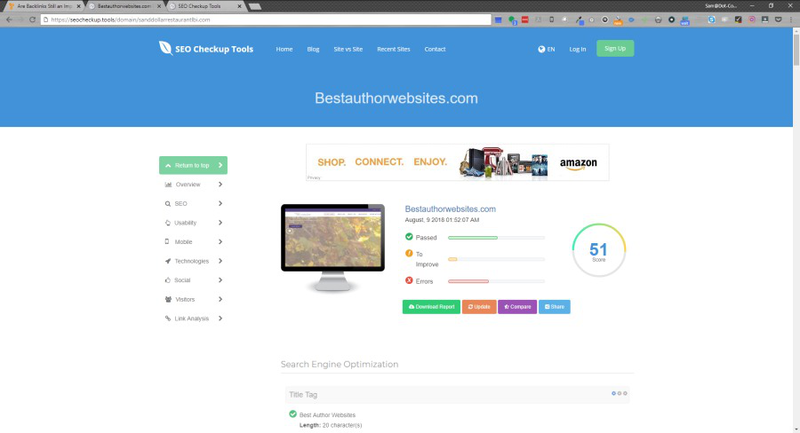The image size is (800, 433).
Task: Click the SEO Checkup Tools leaf logo
Action: pos(165,48)
